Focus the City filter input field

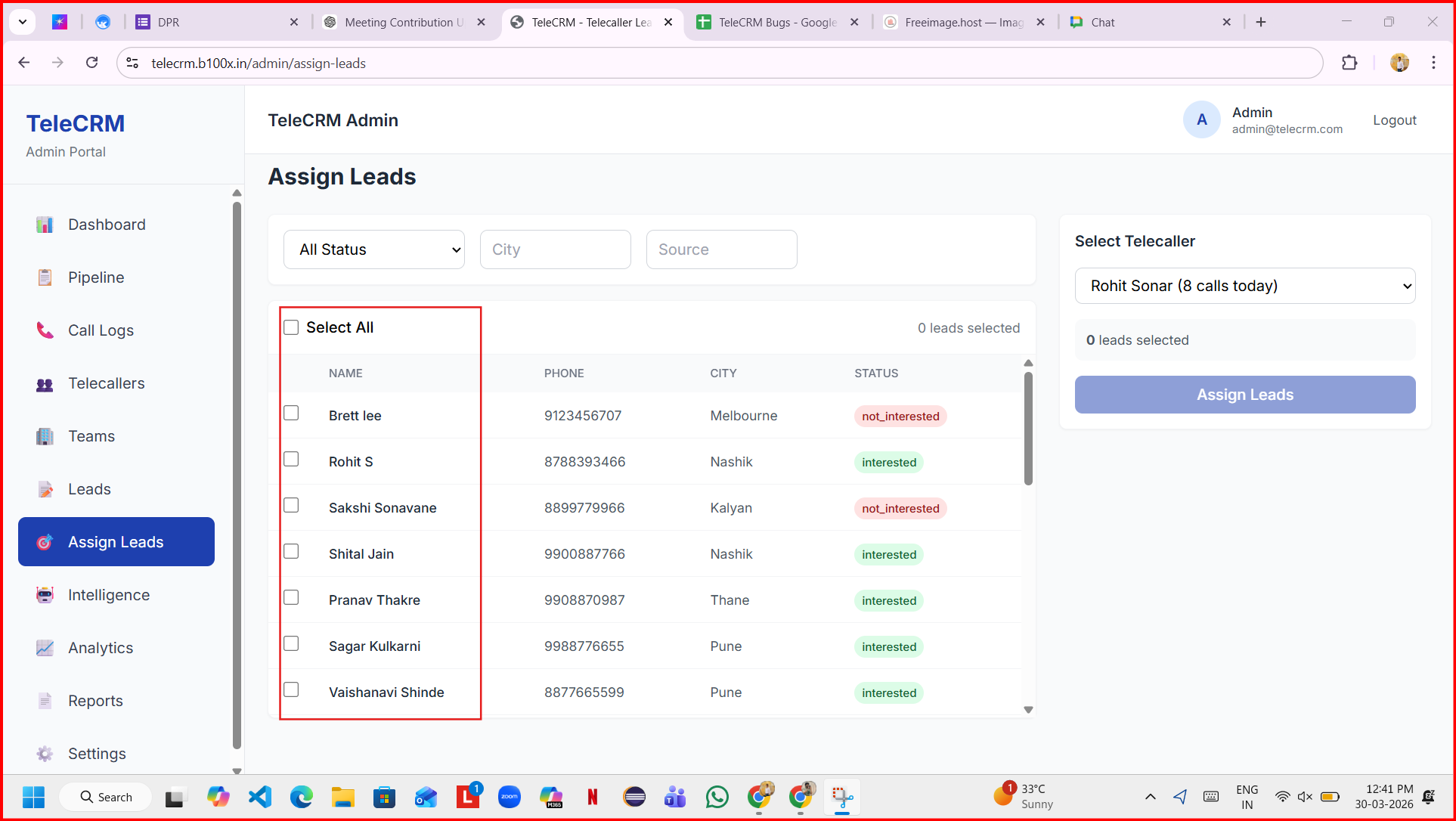click(x=555, y=249)
